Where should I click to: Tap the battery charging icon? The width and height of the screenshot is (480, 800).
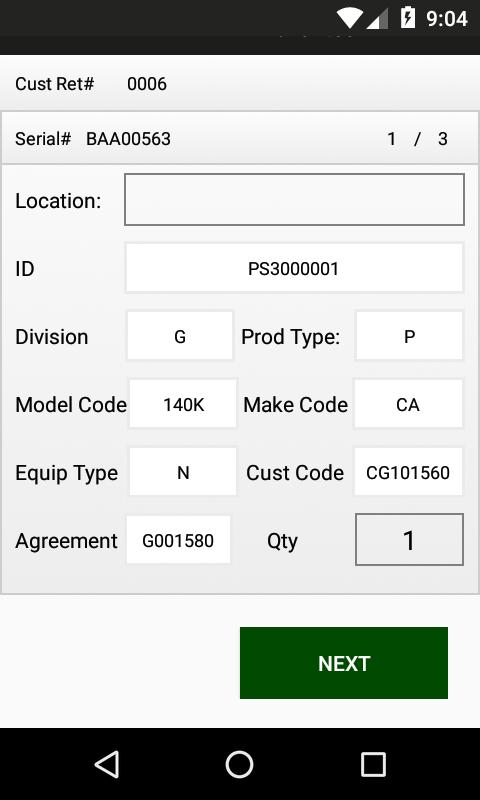[408, 17]
